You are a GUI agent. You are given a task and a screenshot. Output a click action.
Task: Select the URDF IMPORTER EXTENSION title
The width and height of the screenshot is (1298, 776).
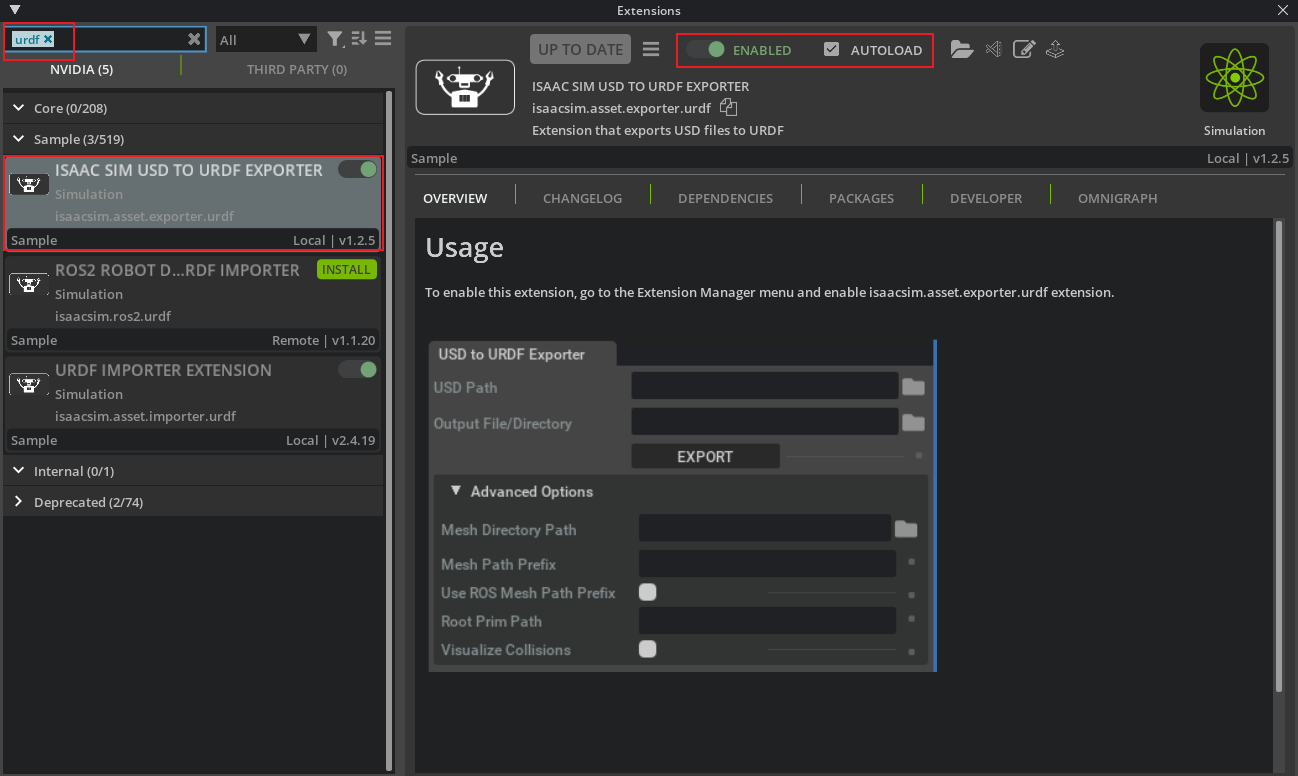pos(163,370)
